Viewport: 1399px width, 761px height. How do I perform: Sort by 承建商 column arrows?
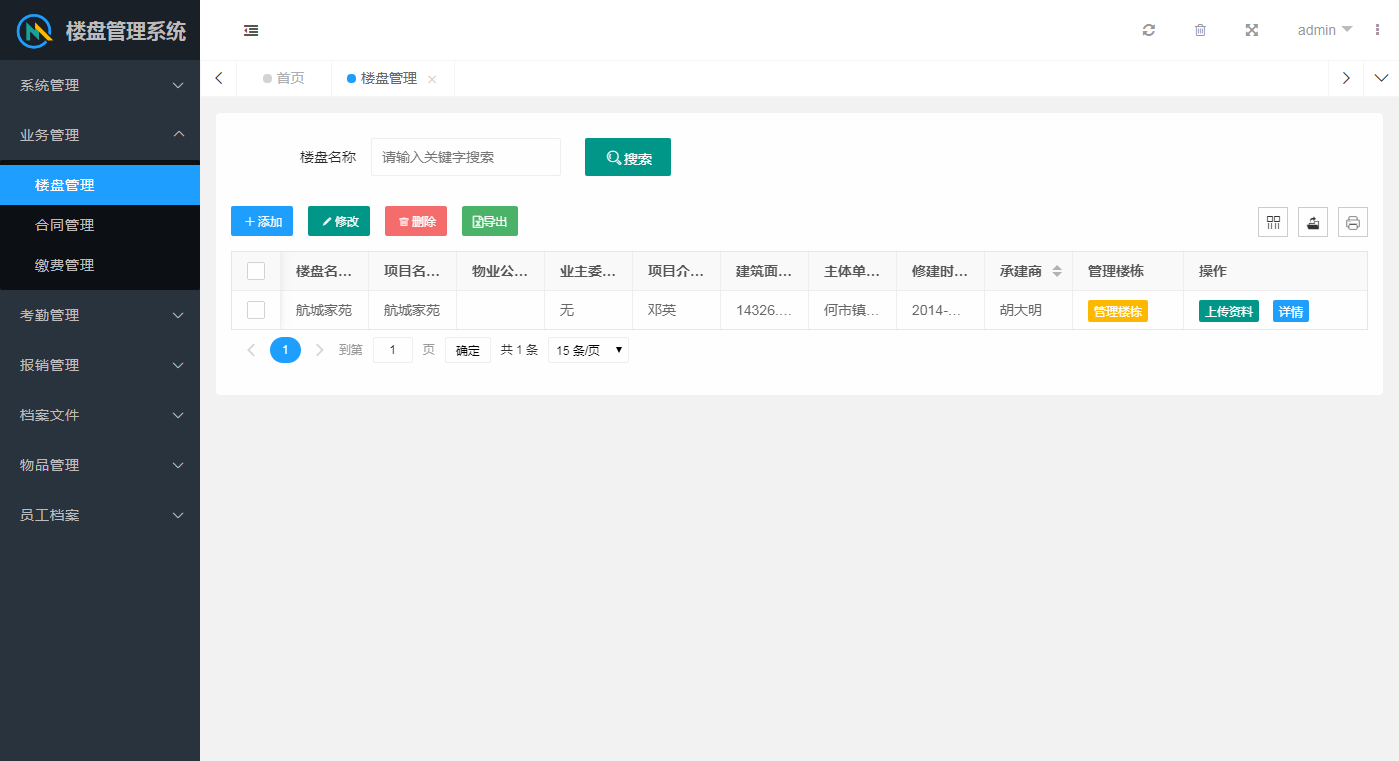pyautogui.click(x=1057, y=271)
